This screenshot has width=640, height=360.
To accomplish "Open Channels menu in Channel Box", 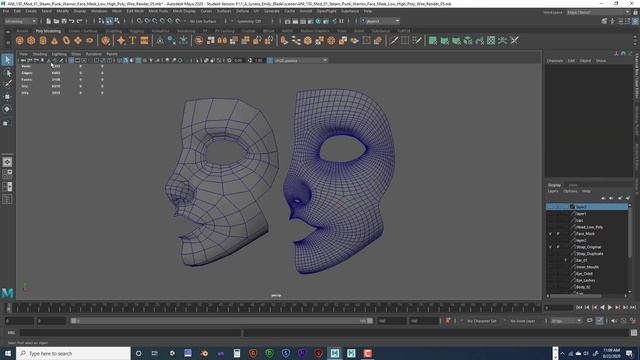I will coord(555,60).
